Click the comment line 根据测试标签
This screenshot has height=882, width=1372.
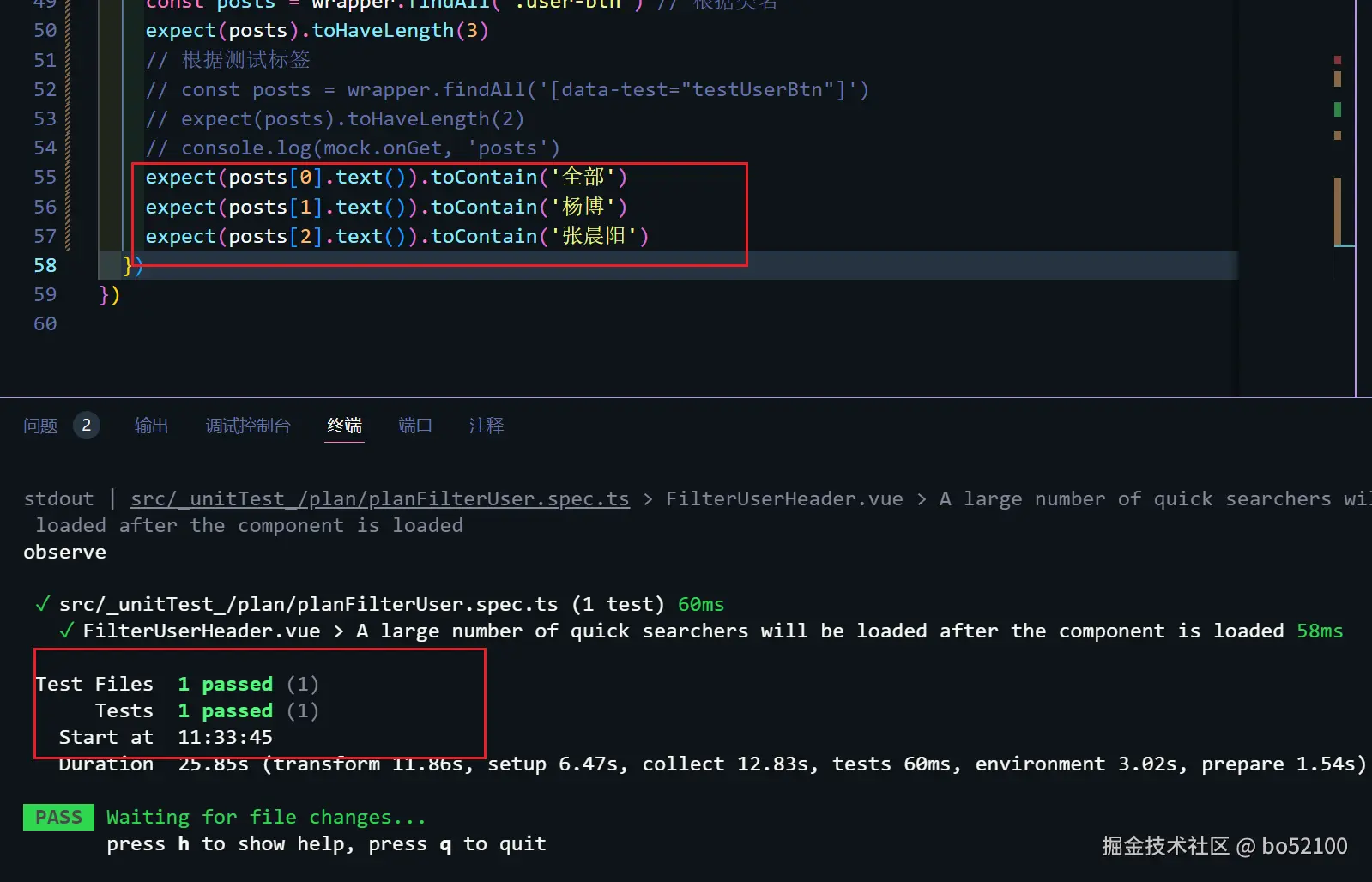tap(228, 60)
